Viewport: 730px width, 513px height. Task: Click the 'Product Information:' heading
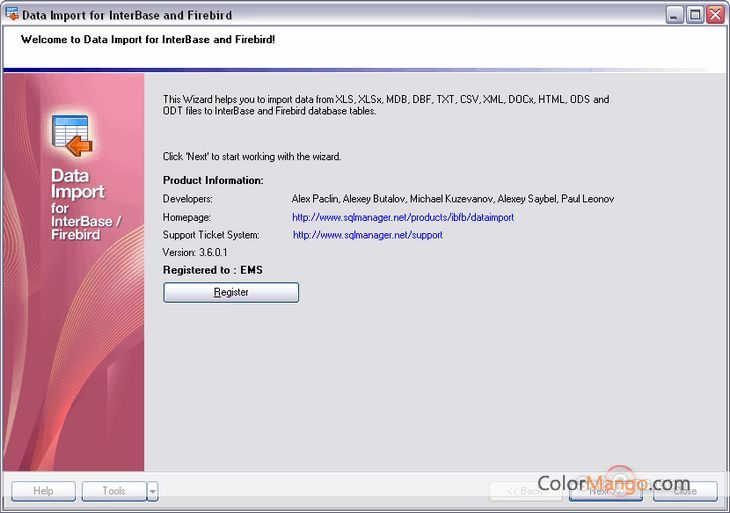click(x=213, y=181)
